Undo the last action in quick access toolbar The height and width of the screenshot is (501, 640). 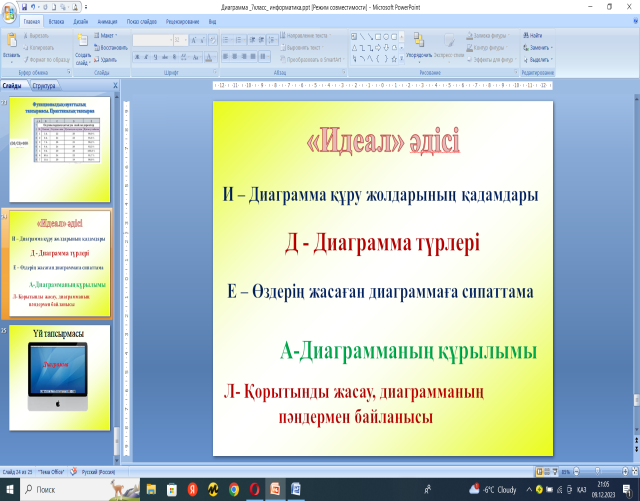tap(33, 7)
